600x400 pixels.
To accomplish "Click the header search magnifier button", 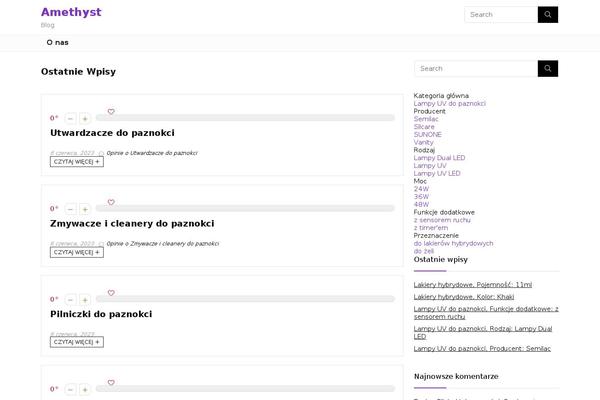I will [548, 15].
